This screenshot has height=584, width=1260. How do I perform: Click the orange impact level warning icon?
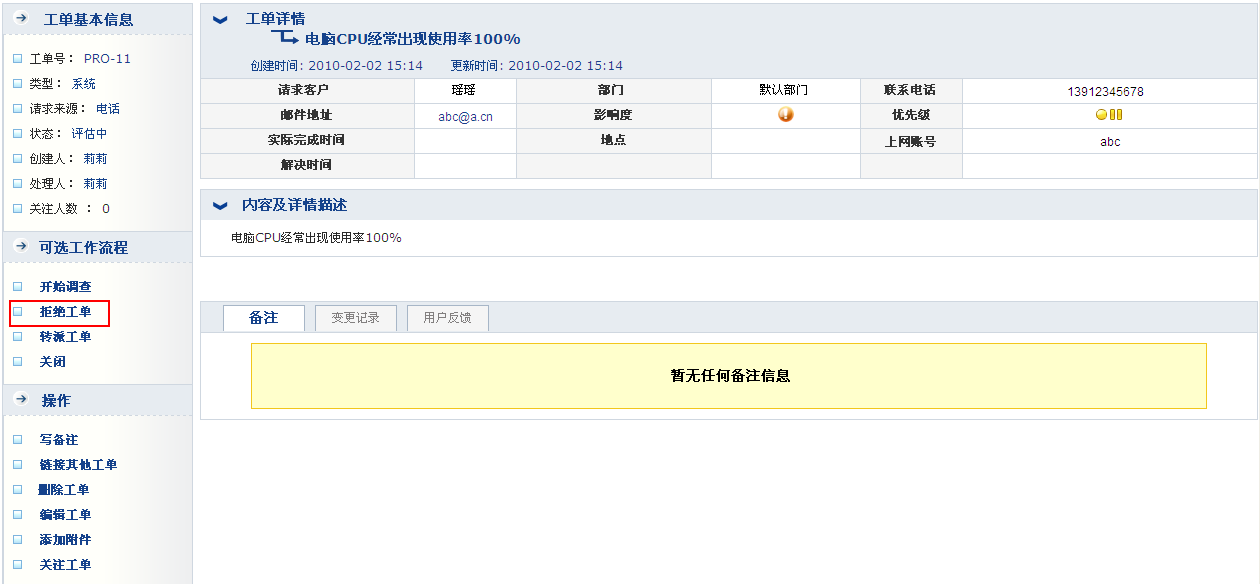click(x=785, y=115)
